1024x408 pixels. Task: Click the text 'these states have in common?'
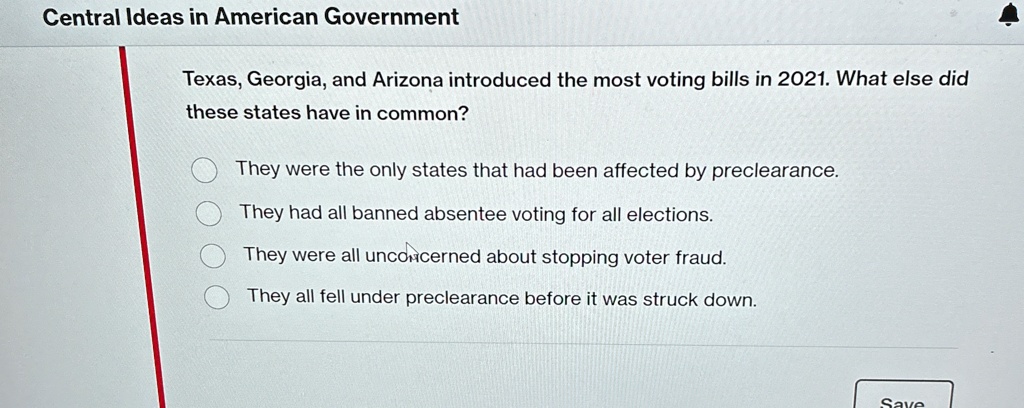[x=327, y=113]
